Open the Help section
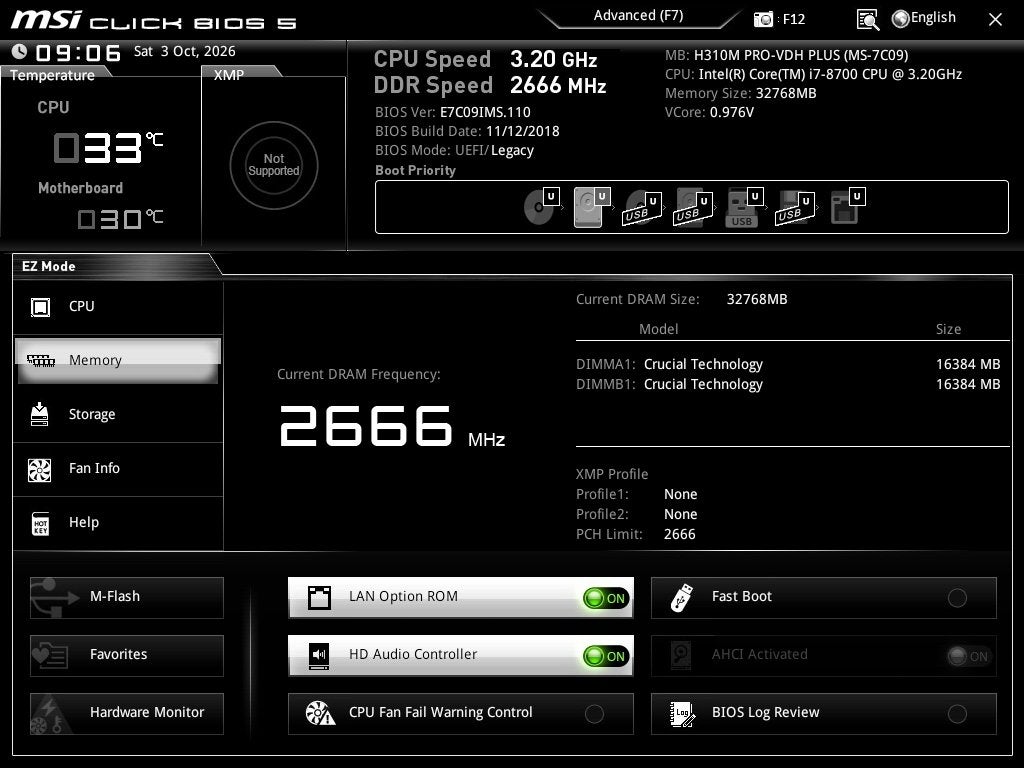1024x768 pixels. coord(118,523)
